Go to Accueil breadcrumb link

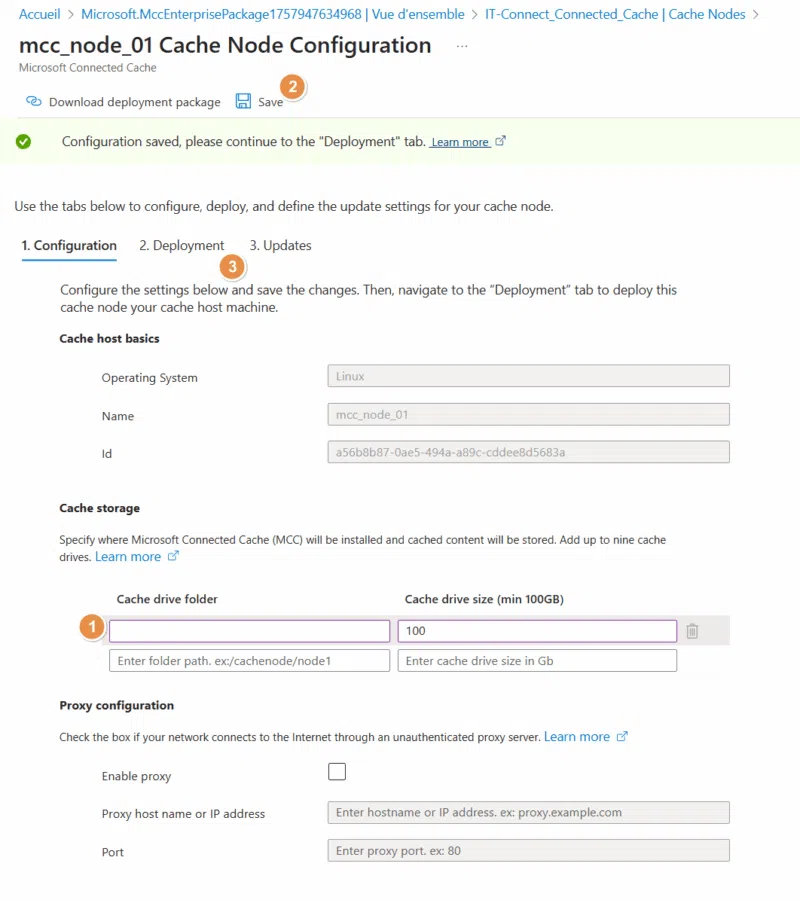click(39, 15)
